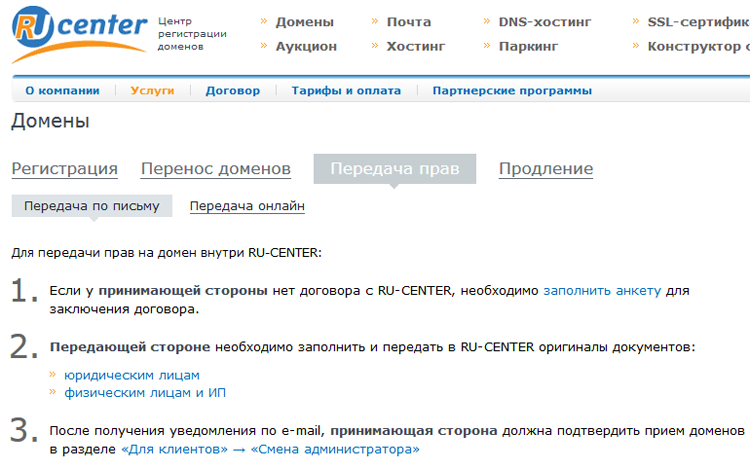Open the Аукцион top navigation link

click(x=306, y=46)
